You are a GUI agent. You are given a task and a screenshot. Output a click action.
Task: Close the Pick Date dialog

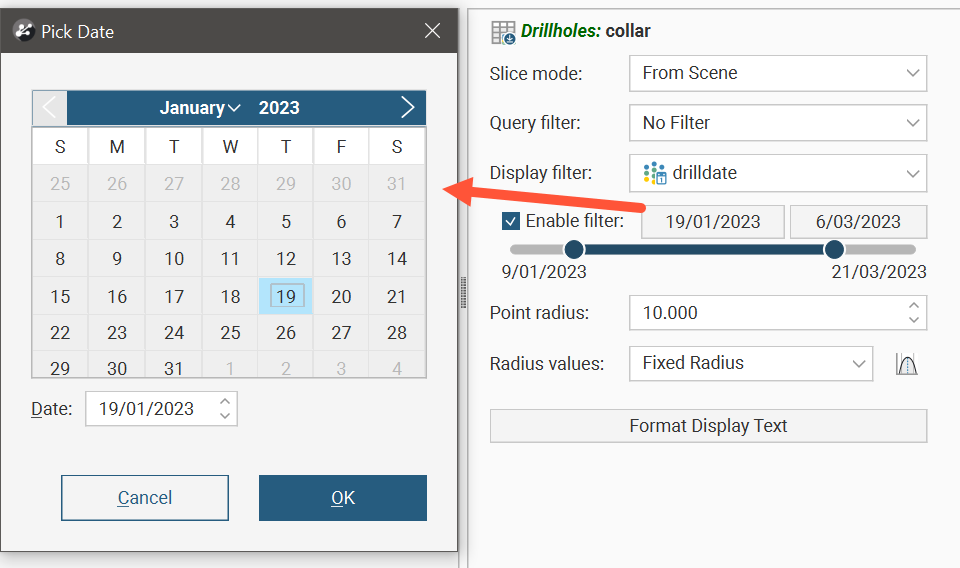[432, 31]
